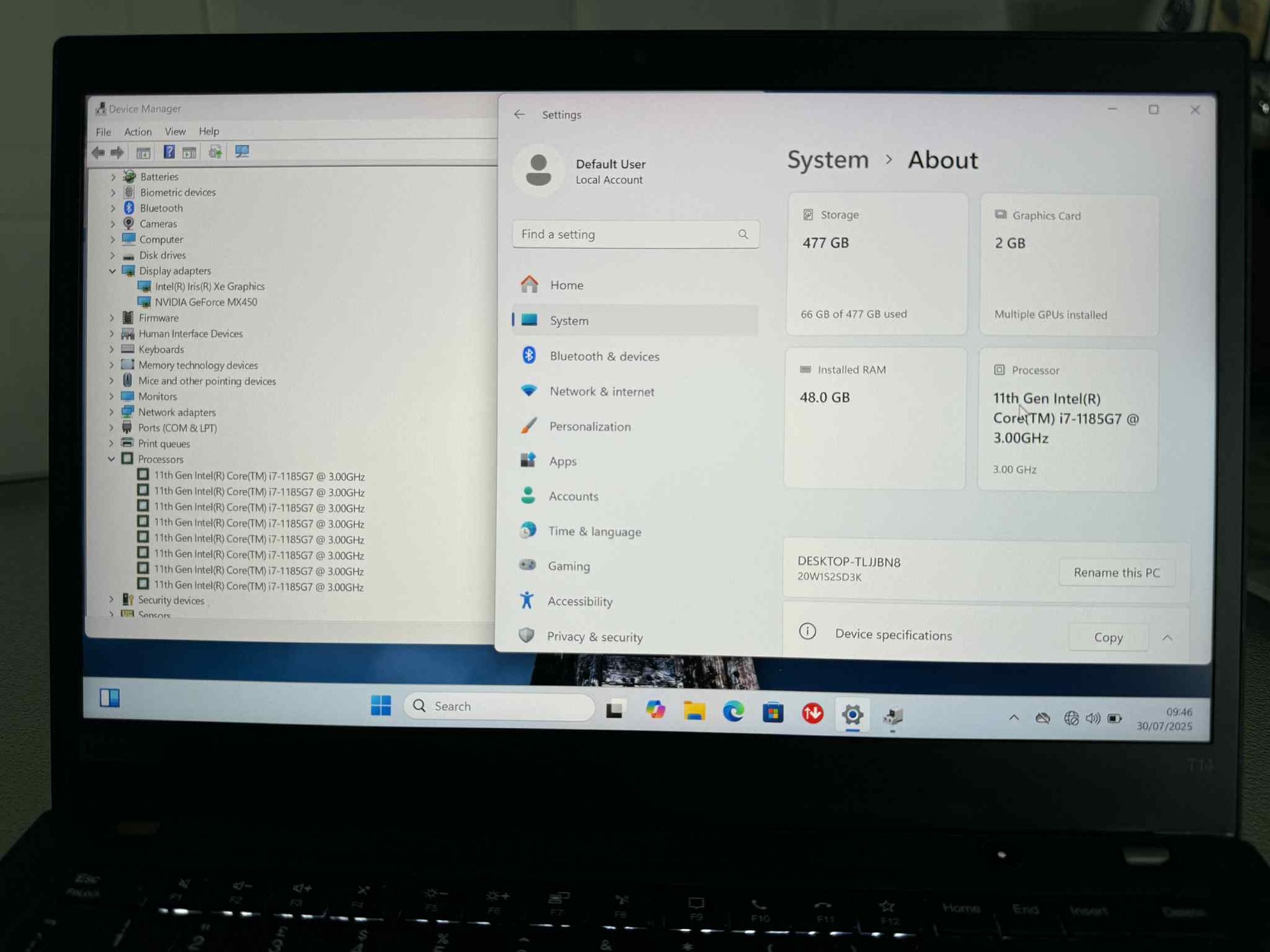Viewport: 1270px width, 952px height.
Task: Open the Help menu in Device Manager
Action: click(x=209, y=131)
